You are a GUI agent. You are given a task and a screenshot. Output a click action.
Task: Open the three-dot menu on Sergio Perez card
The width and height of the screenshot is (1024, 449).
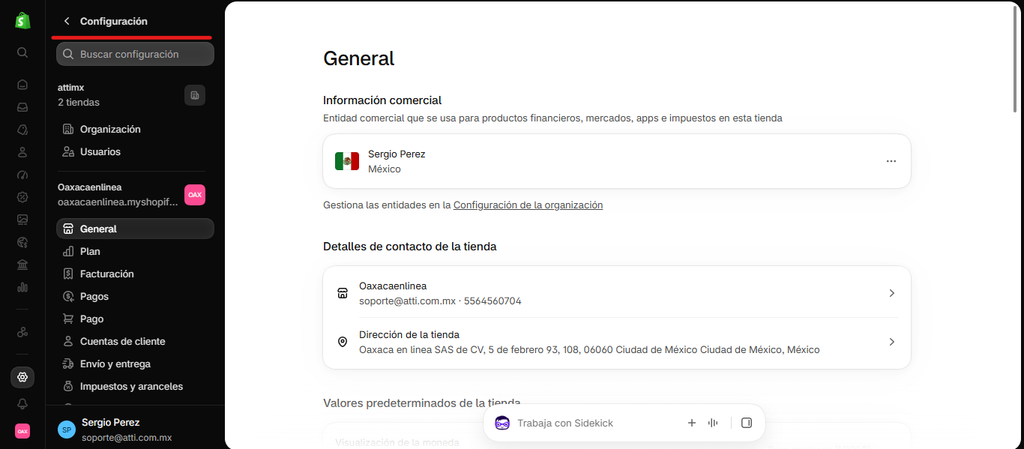pos(891,161)
